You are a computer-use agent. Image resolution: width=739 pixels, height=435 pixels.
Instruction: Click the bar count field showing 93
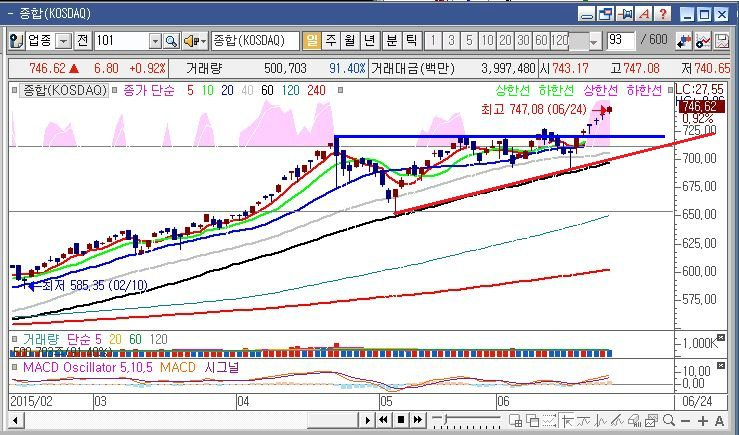tap(620, 41)
